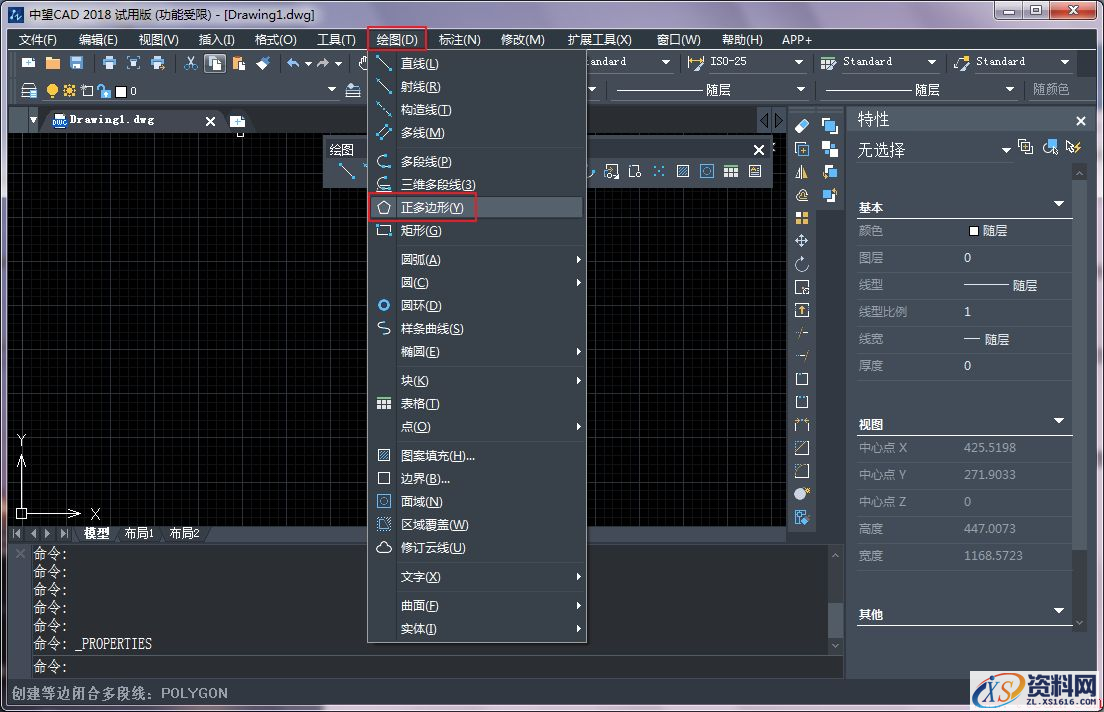Open the ISO-25 dimension style dropdown
This screenshot has height=712, width=1104.
[x=798, y=62]
